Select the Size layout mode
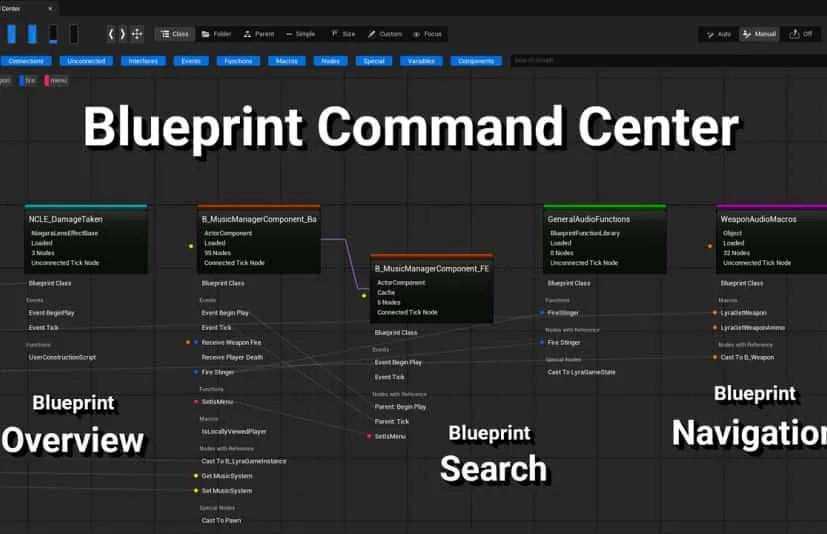Image resolution: width=827 pixels, height=534 pixels. coord(343,34)
